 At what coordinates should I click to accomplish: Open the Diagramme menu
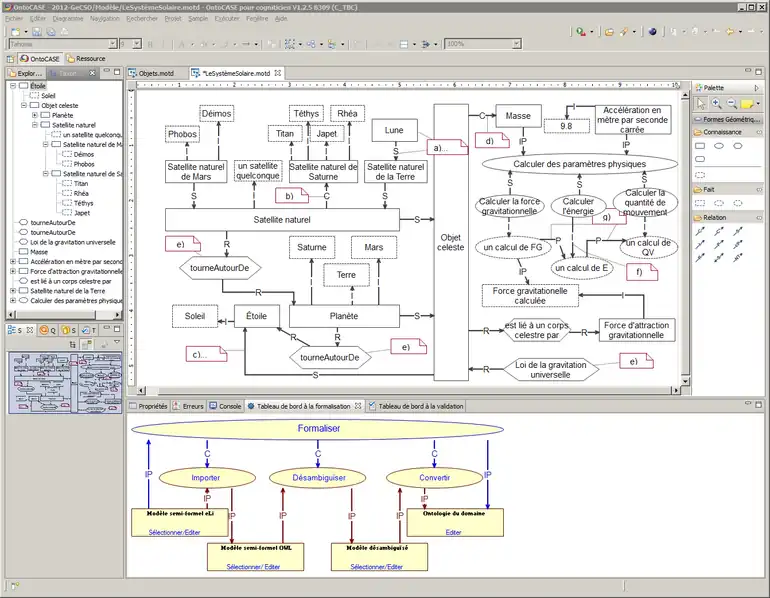pyautogui.click(x=68, y=18)
